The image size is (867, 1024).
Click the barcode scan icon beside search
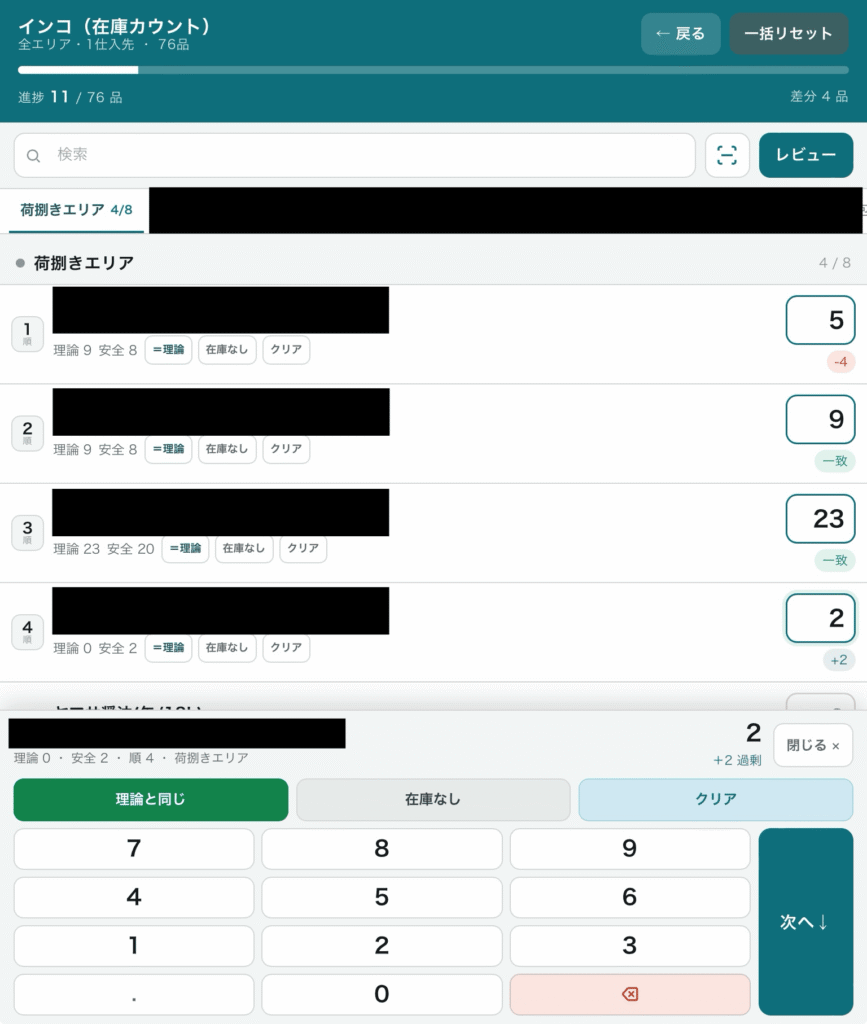(x=727, y=155)
